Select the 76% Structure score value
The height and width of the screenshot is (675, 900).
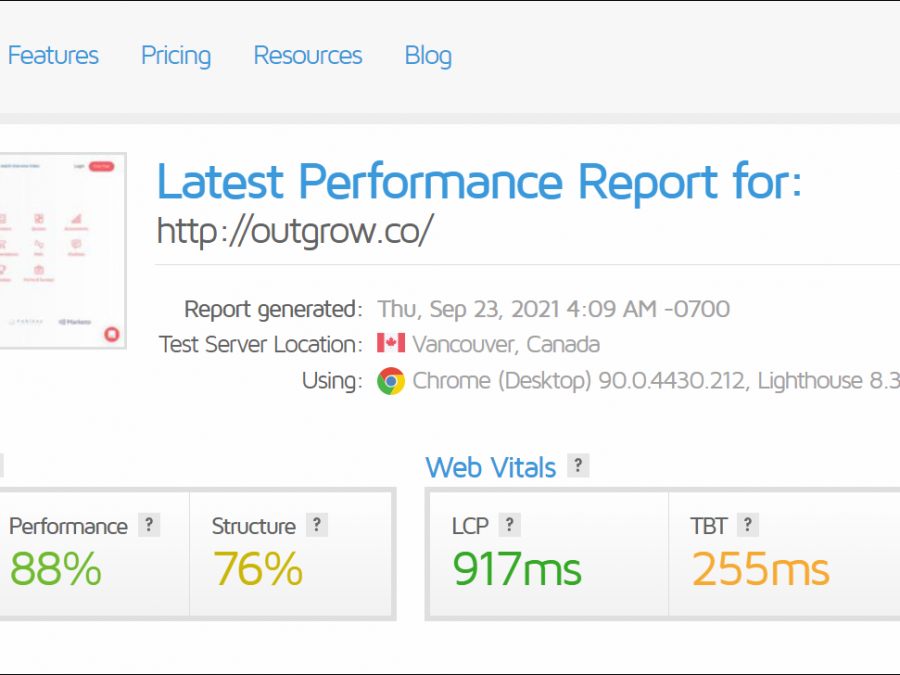(x=258, y=570)
